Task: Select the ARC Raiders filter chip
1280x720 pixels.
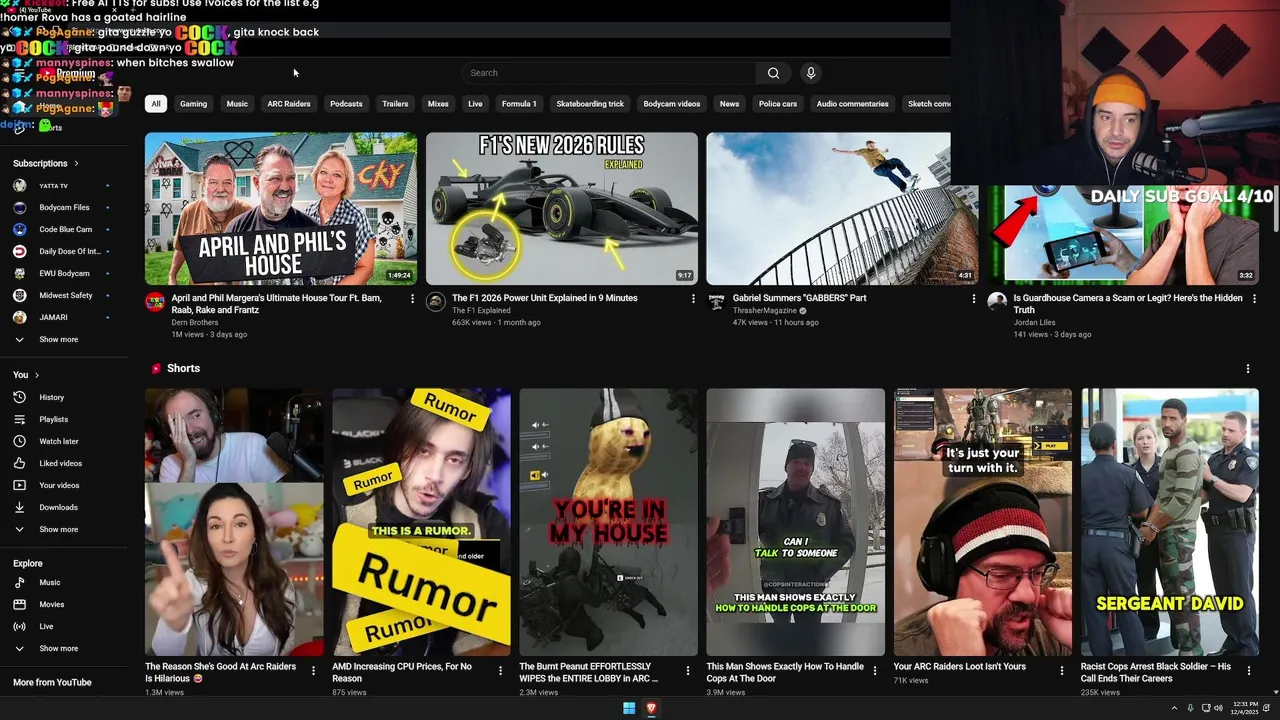Action: (289, 104)
